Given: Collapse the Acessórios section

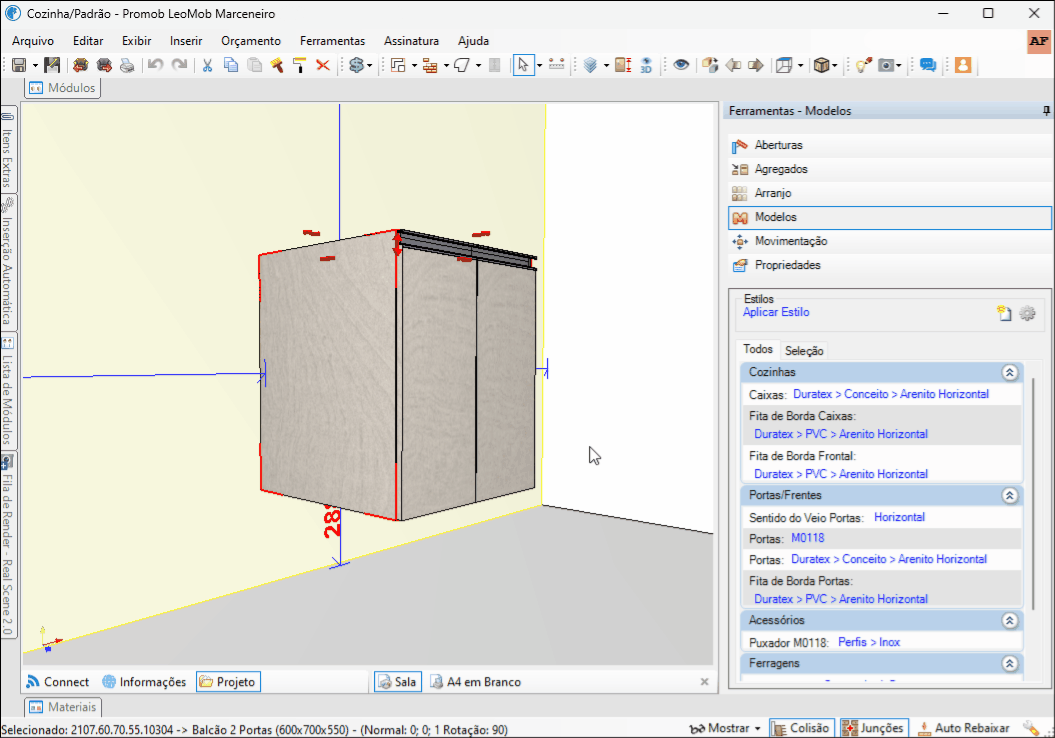Looking at the screenshot, I should [x=1009, y=620].
